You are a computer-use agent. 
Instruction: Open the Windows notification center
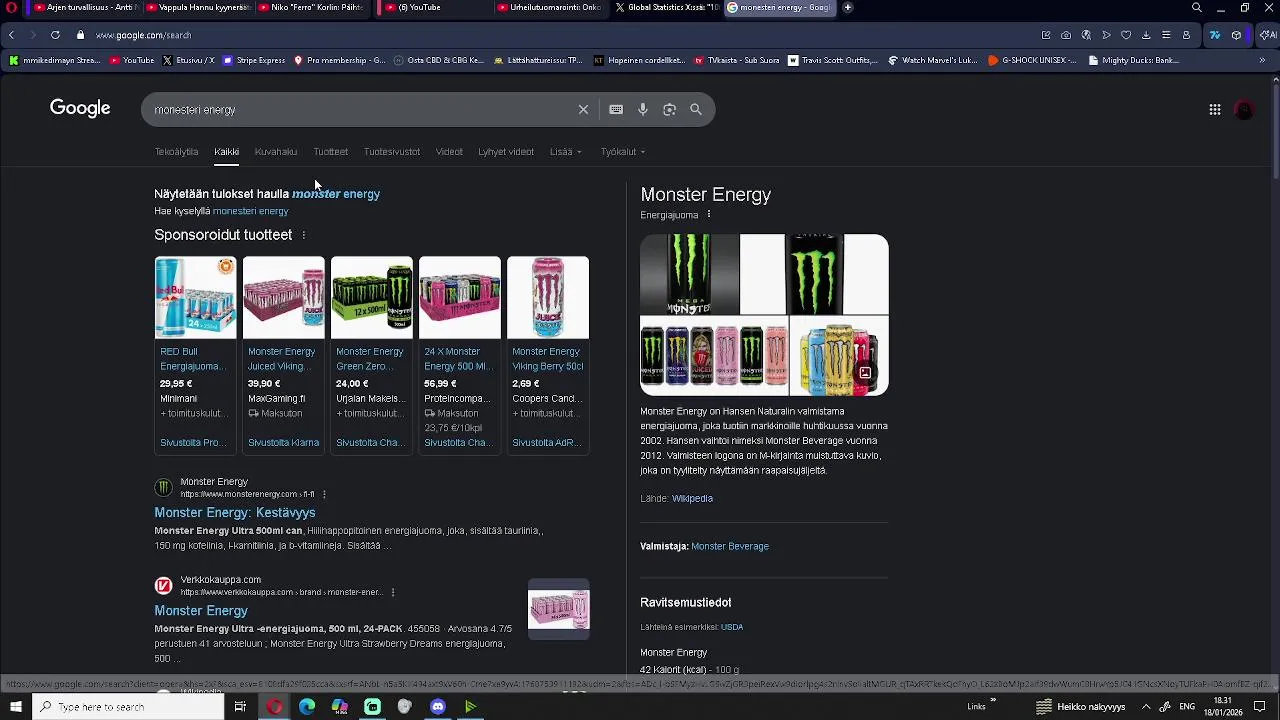[1260, 707]
